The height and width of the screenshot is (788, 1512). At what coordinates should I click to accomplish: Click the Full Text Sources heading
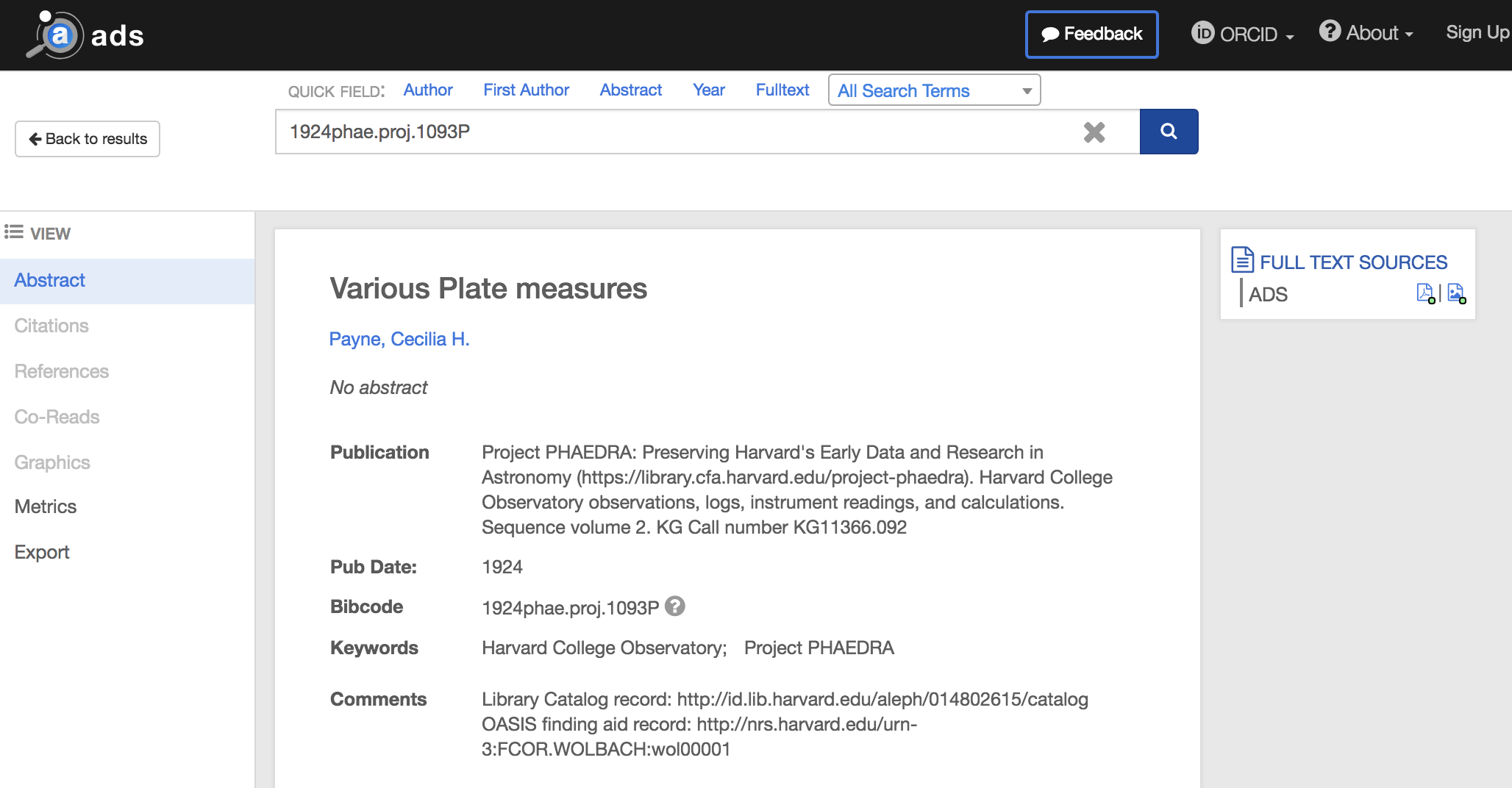click(x=1353, y=262)
